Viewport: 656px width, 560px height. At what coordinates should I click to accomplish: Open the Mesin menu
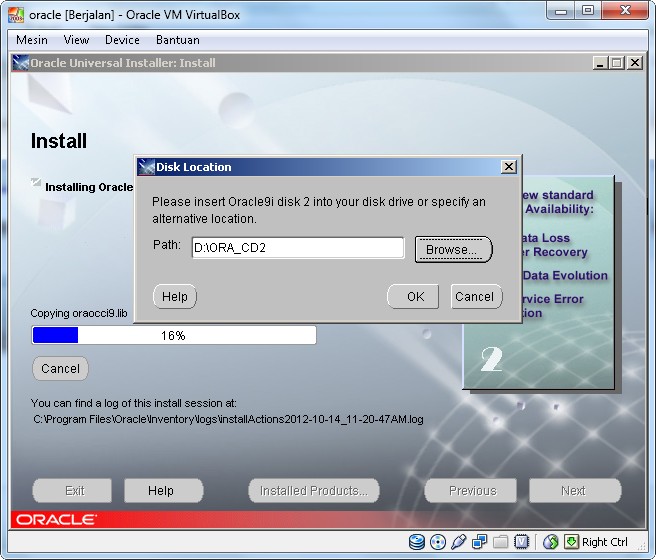32,40
